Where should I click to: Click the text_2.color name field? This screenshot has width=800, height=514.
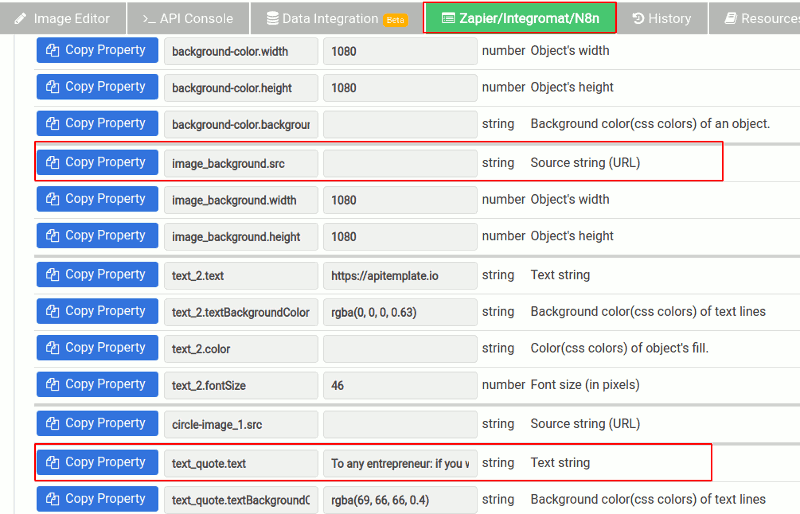241,349
